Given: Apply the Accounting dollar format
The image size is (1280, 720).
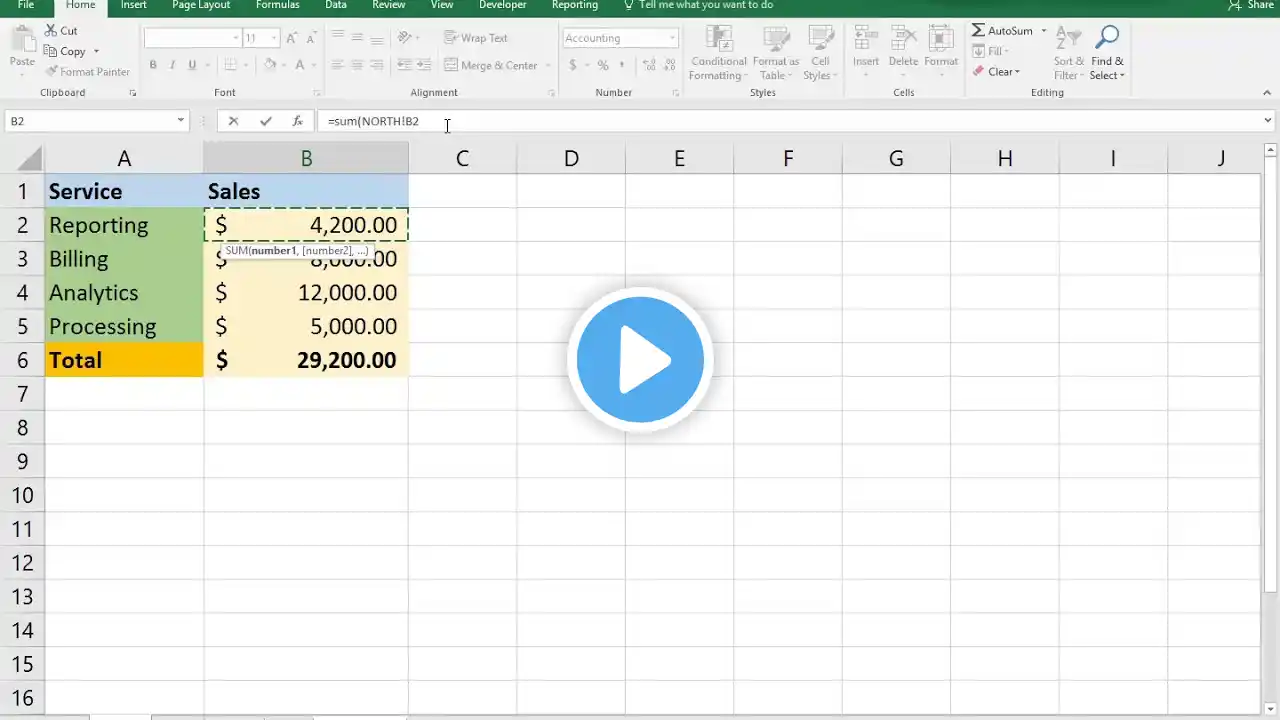Looking at the screenshot, I should [x=573, y=65].
